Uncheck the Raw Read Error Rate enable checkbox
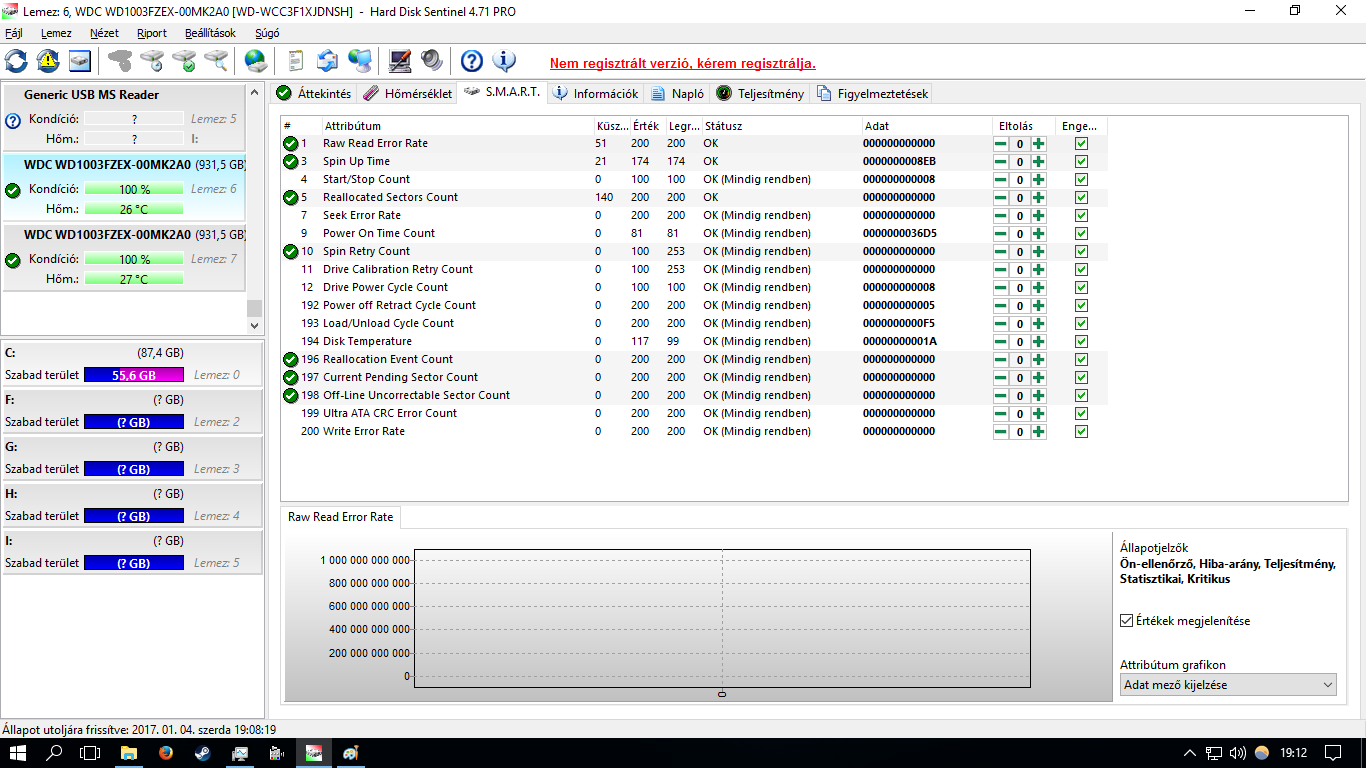 point(1081,144)
